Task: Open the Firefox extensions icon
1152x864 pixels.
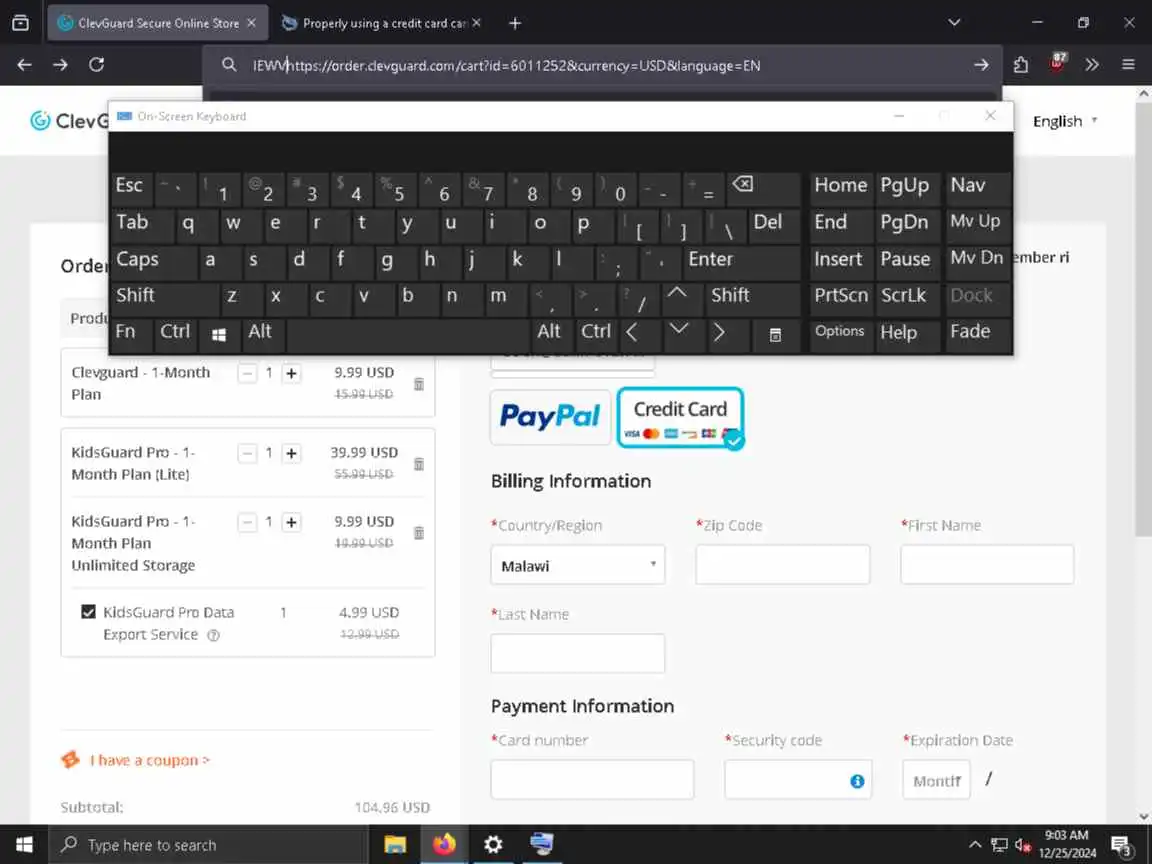Action: pyautogui.click(x=1020, y=65)
